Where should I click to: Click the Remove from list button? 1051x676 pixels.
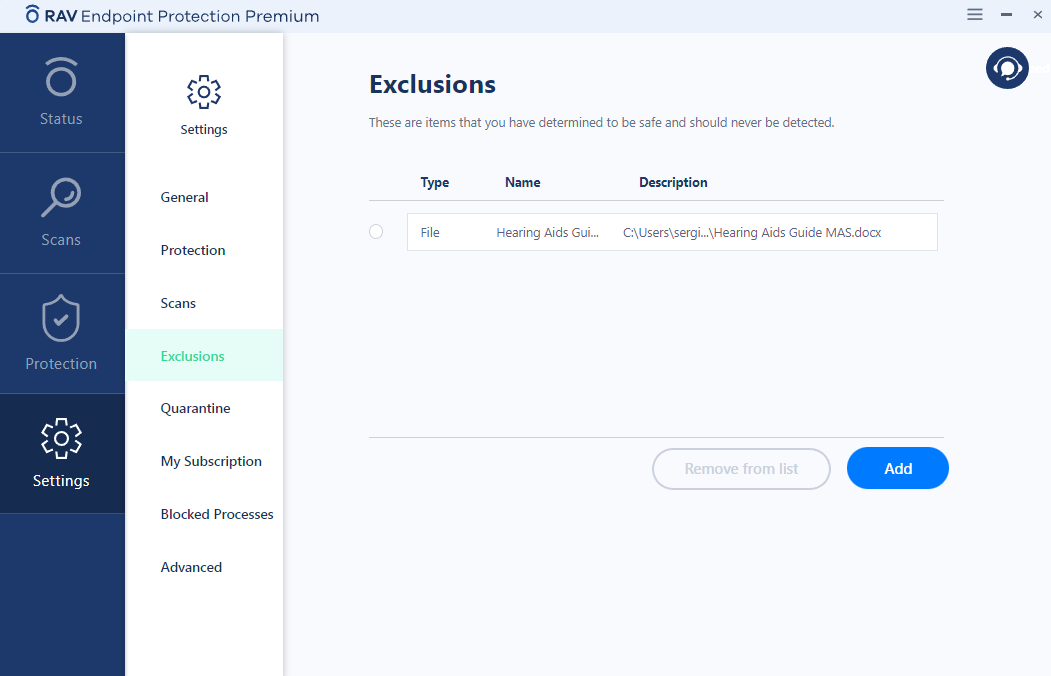click(x=741, y=469)
